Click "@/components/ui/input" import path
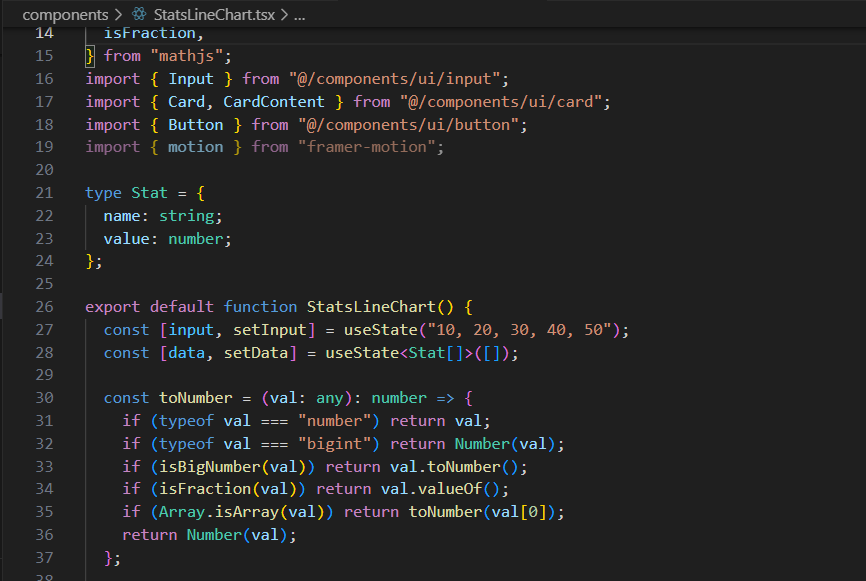866x581 pixels. click(x=394, y=79)
